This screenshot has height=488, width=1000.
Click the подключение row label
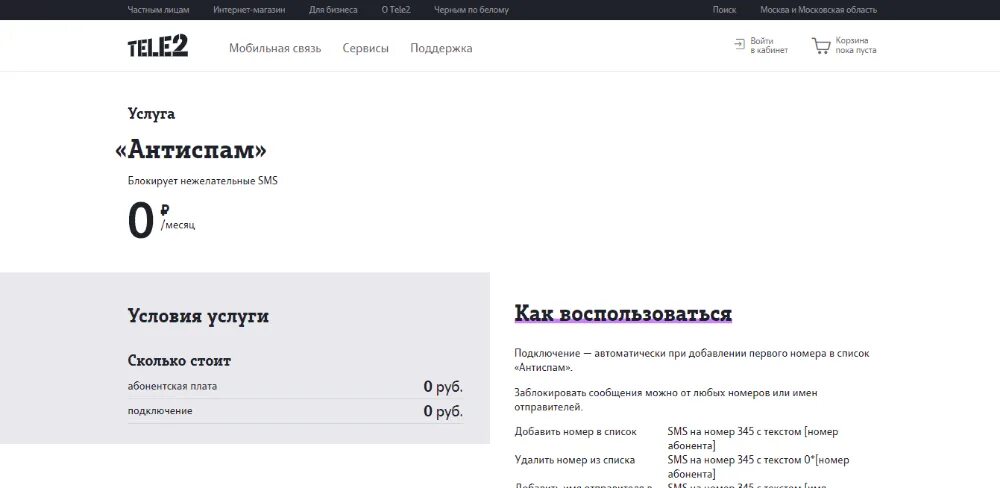(160, 411)
